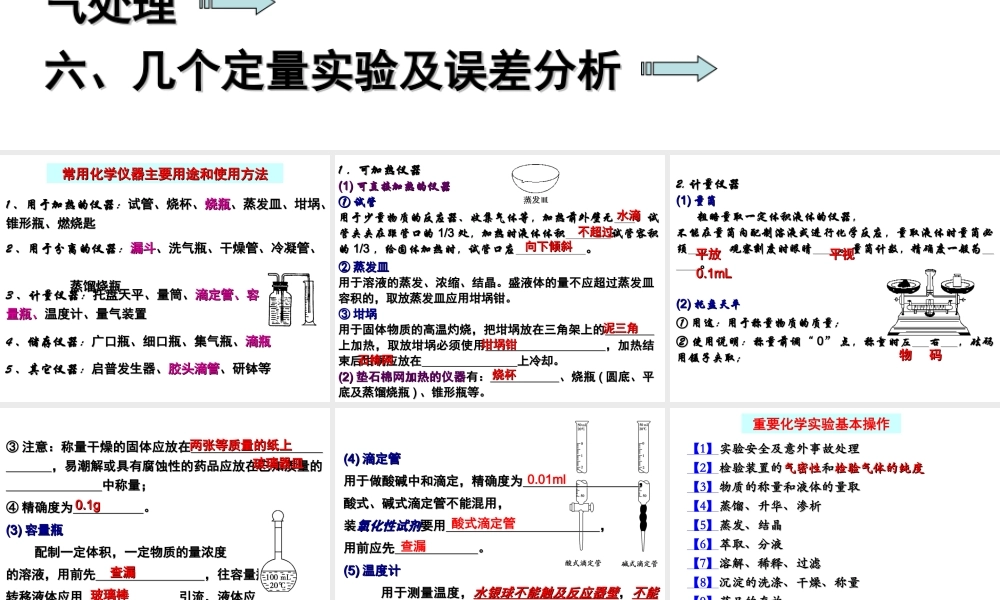Viewport: 1000px width, 600px height.
Task: Click the subheading (3) 容量瓶
Action: pyautogui.click(x=34, y=530)
